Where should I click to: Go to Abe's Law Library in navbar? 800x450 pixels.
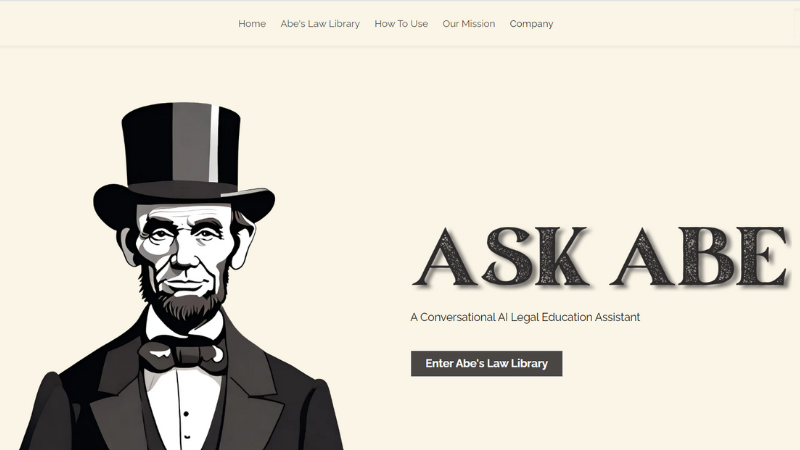(320, 24)
